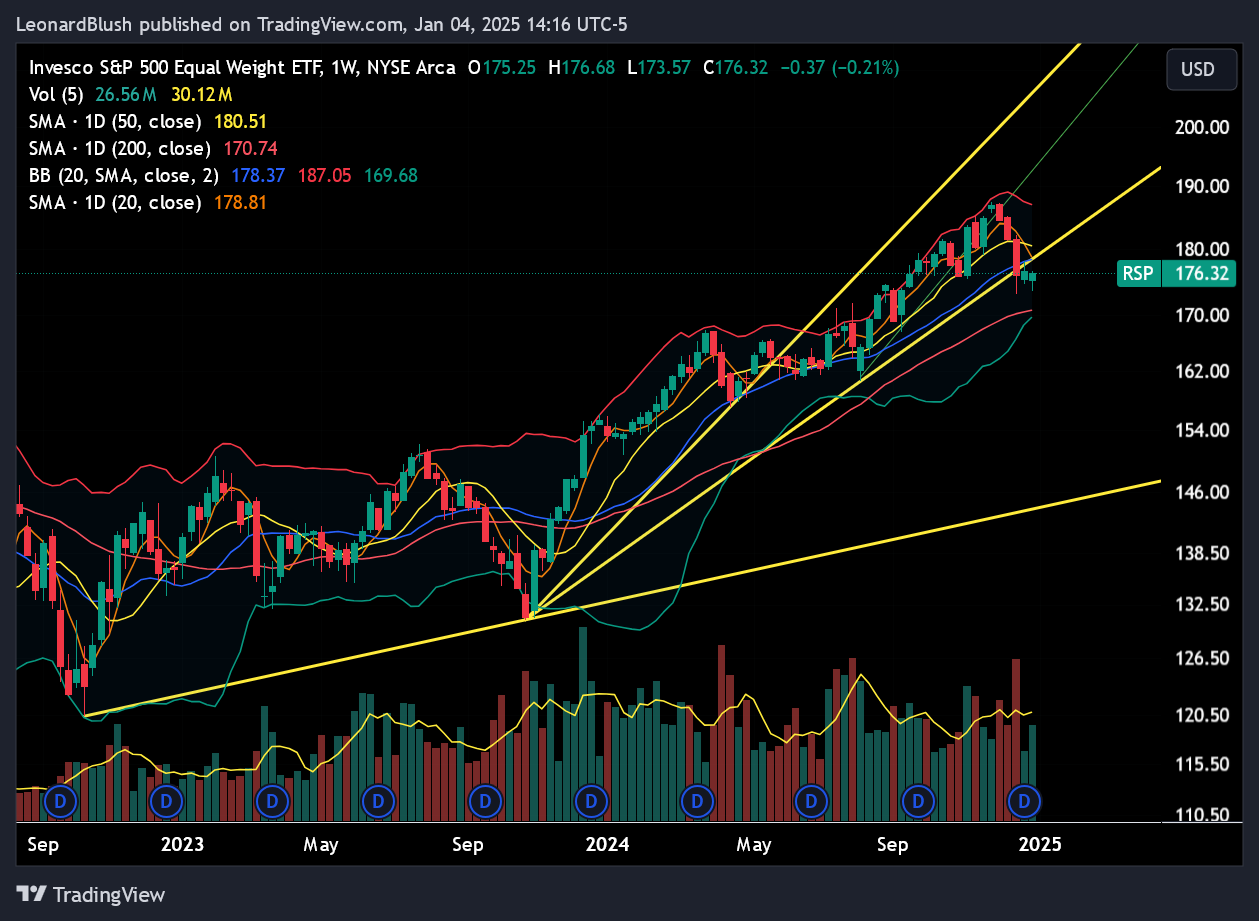The width and height of the screenshot is (1259, 921).
Task: Click the 178.81 SMA 20 value
Action: coord(241,203)
